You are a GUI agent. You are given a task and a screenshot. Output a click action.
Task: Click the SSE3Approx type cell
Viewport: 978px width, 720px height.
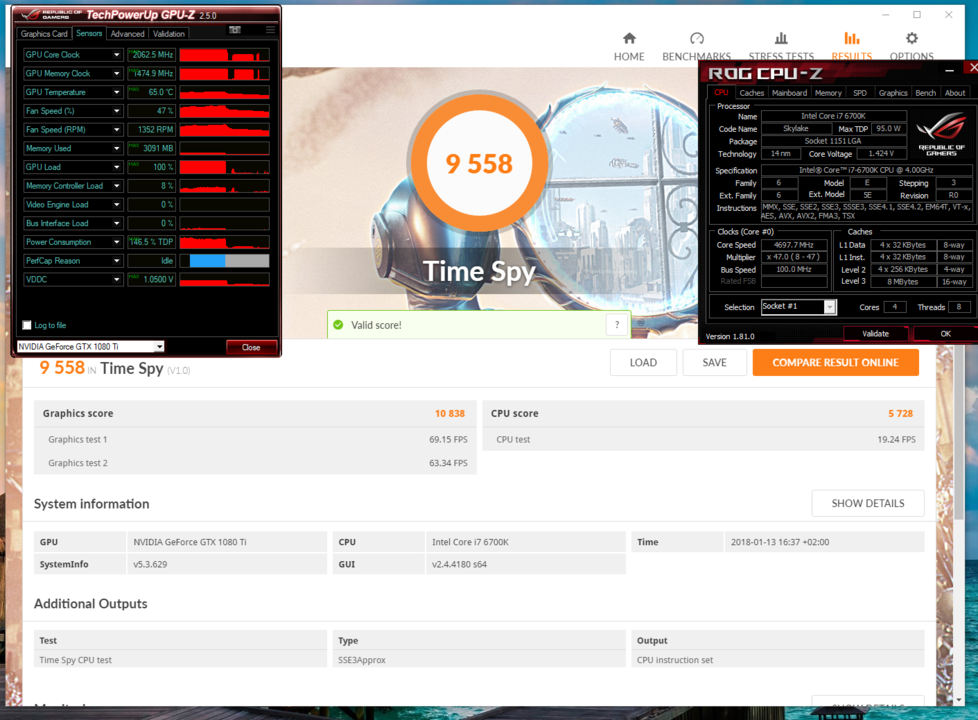[478, 659]
